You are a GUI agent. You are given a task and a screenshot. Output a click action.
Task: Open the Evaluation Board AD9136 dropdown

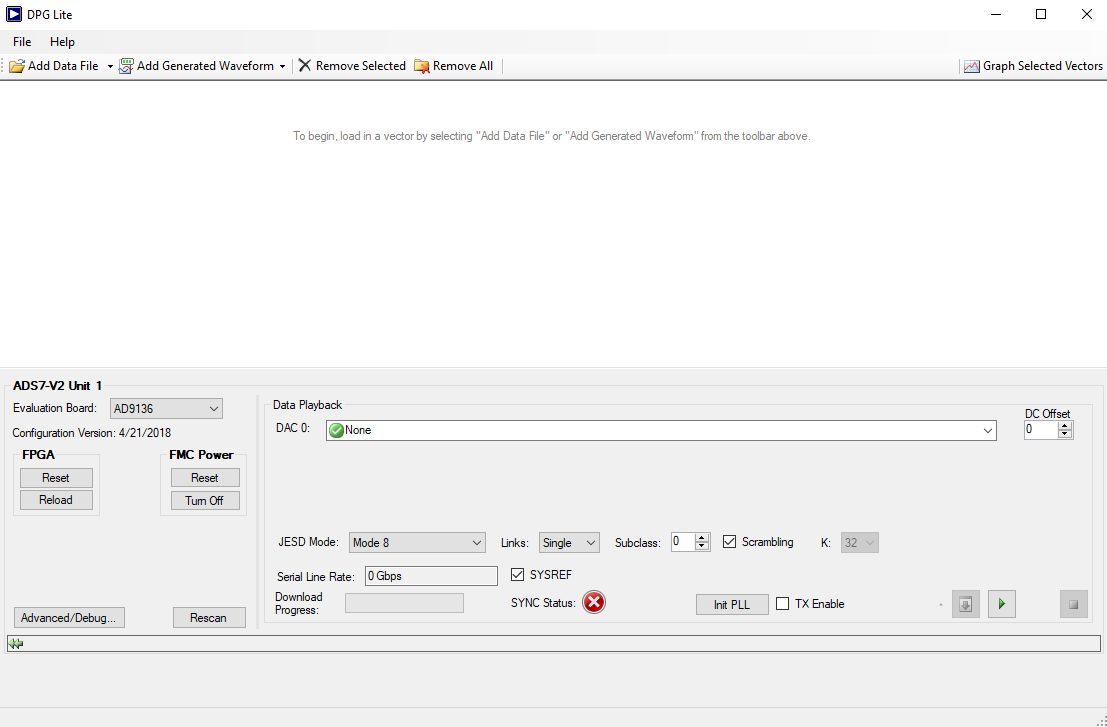(x=167, y=409)
